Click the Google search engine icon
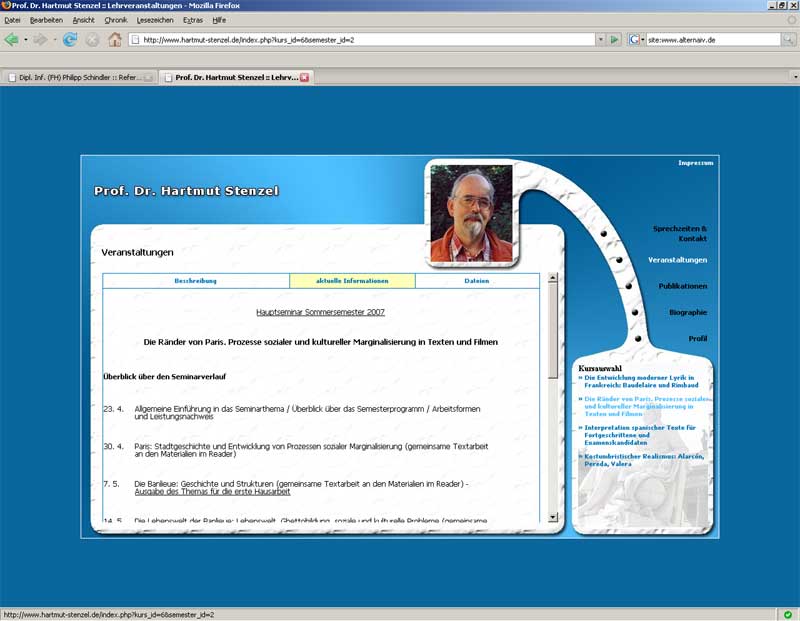Viewport: 800px width, 621px height. pyautogui.click(x=634, y=40)
